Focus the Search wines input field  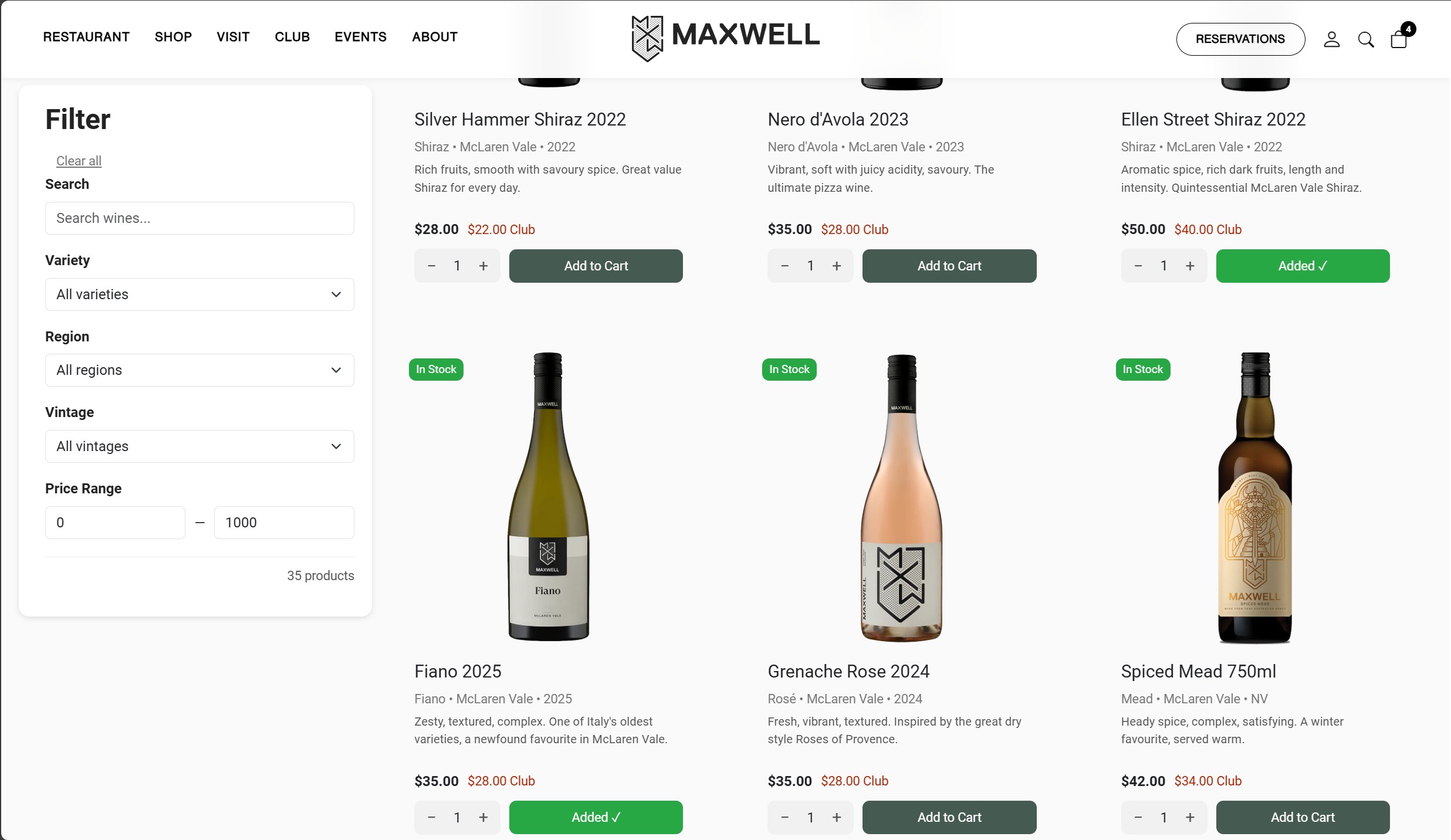click(199, 218)
